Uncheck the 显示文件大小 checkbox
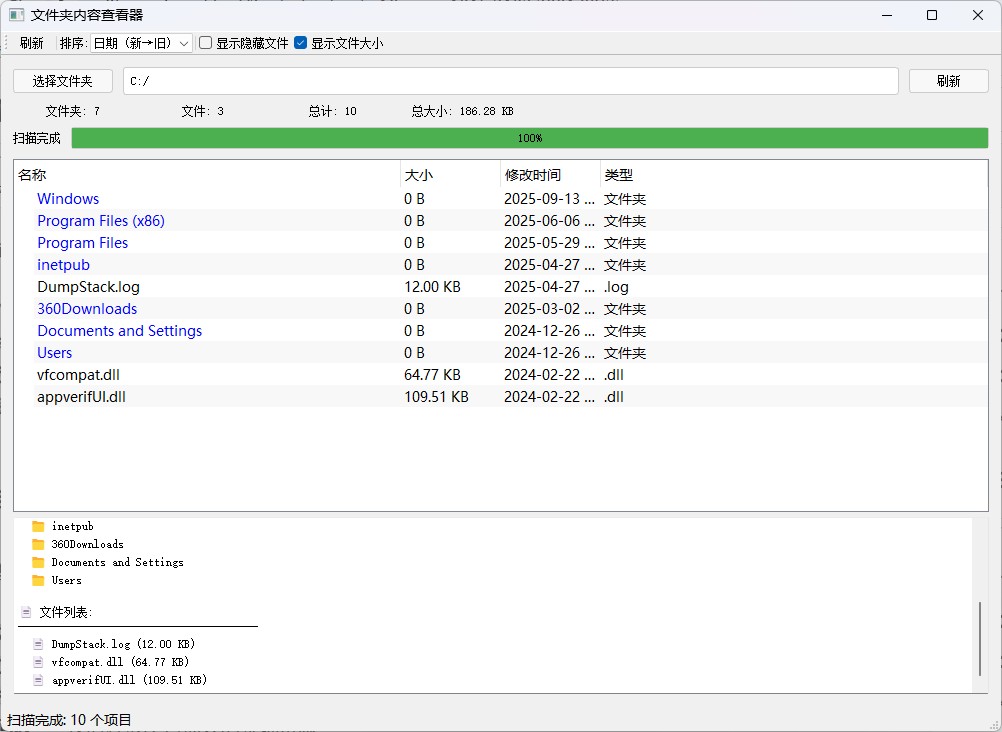Screen dimensions: 1002x732 301,43
